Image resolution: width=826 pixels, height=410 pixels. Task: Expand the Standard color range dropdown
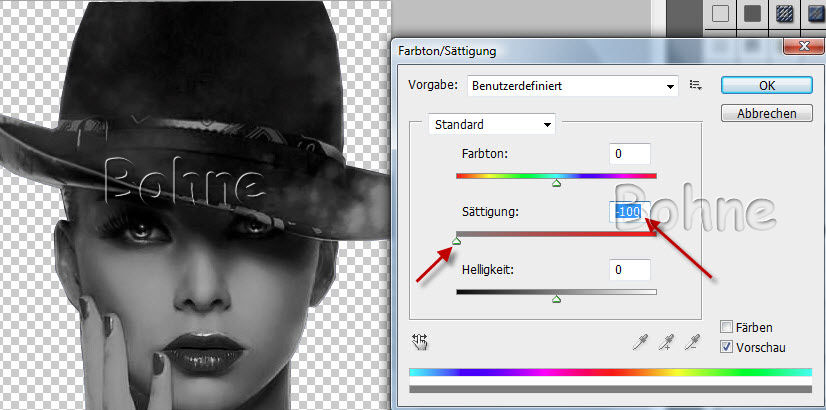pos(491,125)
